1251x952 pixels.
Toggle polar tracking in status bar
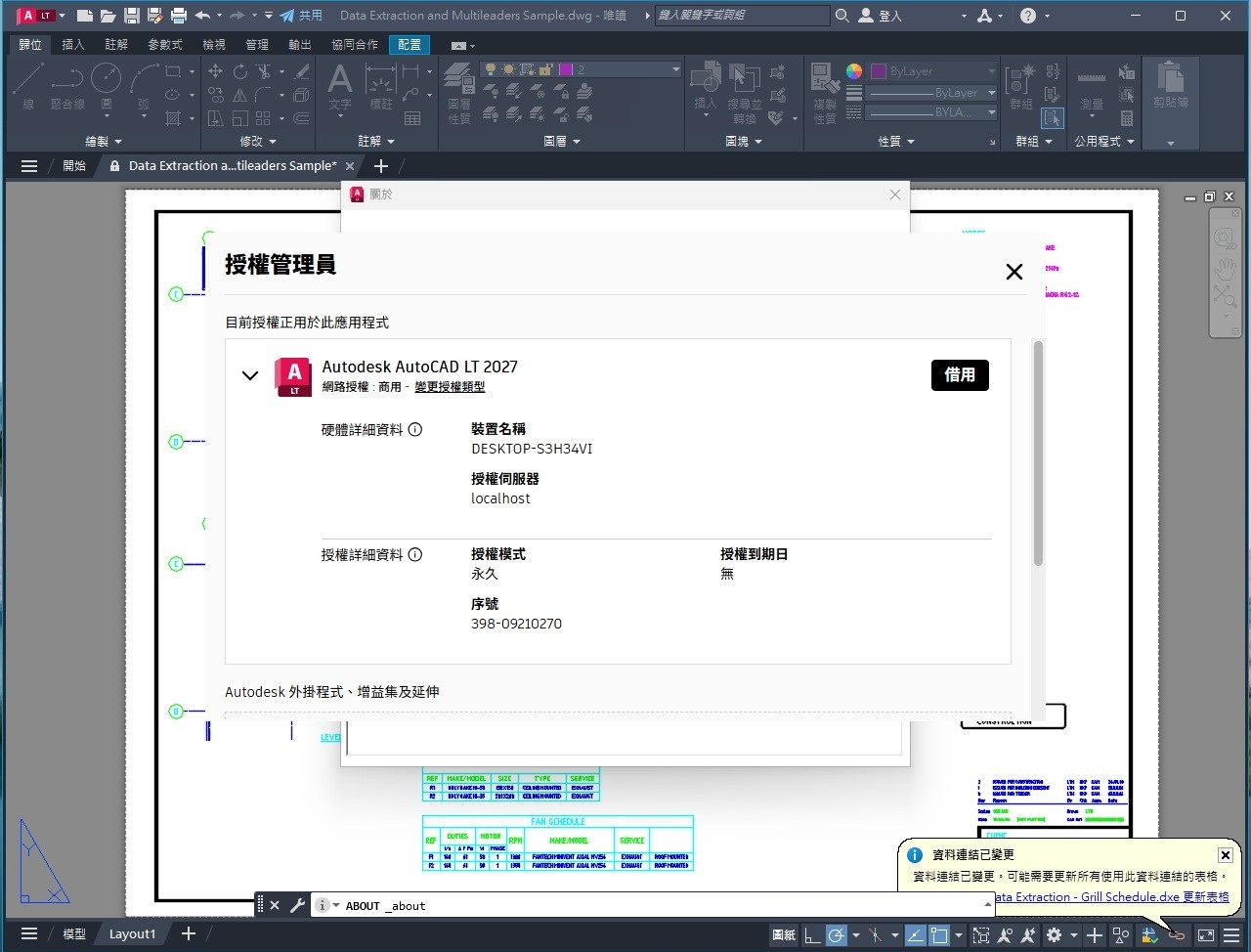click(837, 935)
